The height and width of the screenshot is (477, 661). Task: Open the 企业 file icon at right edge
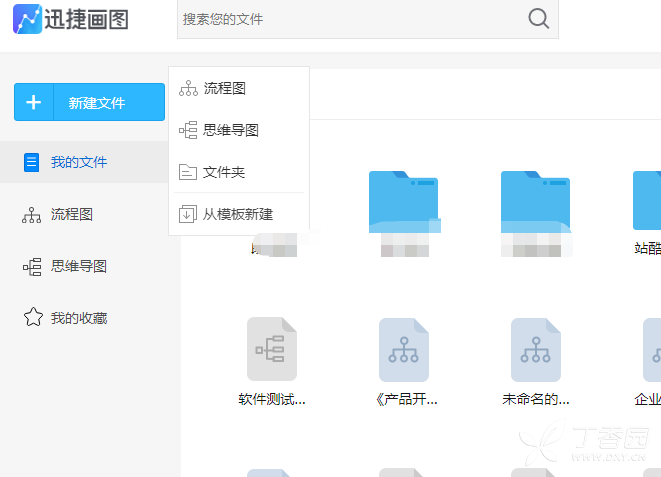652,350
